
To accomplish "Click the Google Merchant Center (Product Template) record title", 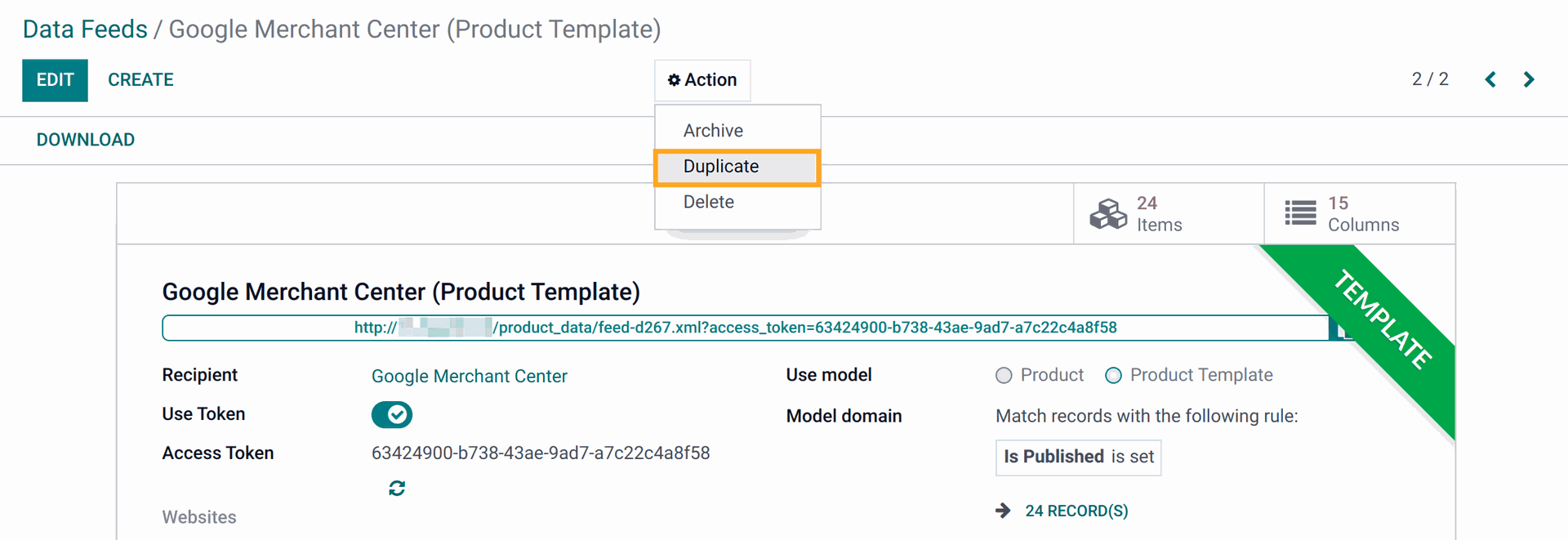I will [x=401, y=292].
